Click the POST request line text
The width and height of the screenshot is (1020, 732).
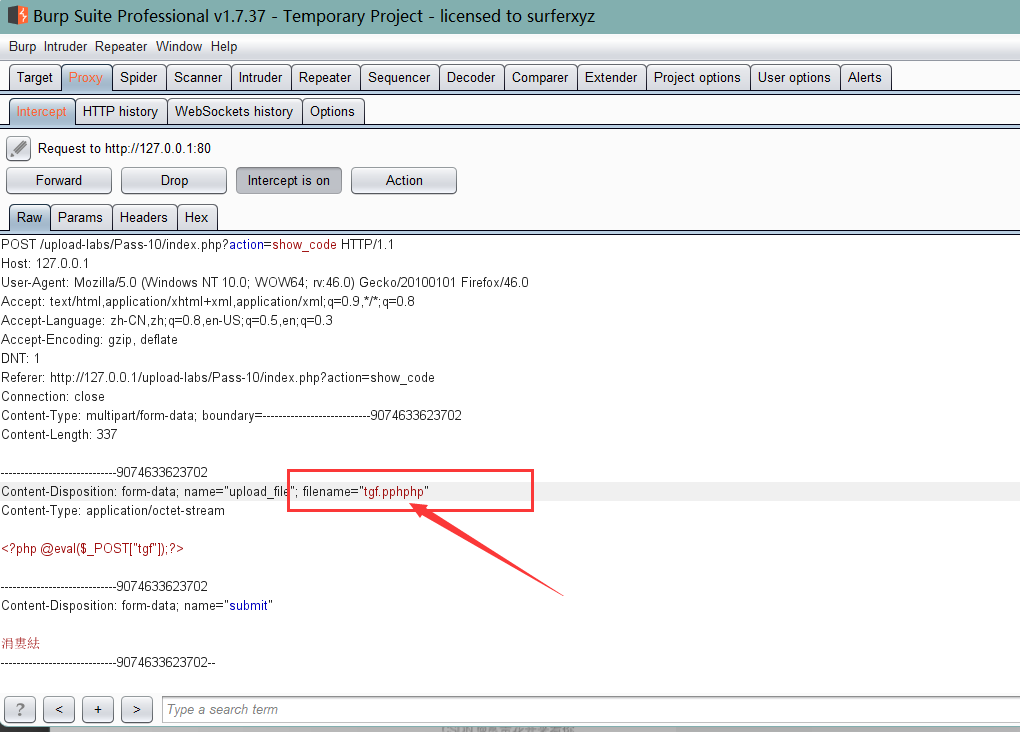click(198, 245)
